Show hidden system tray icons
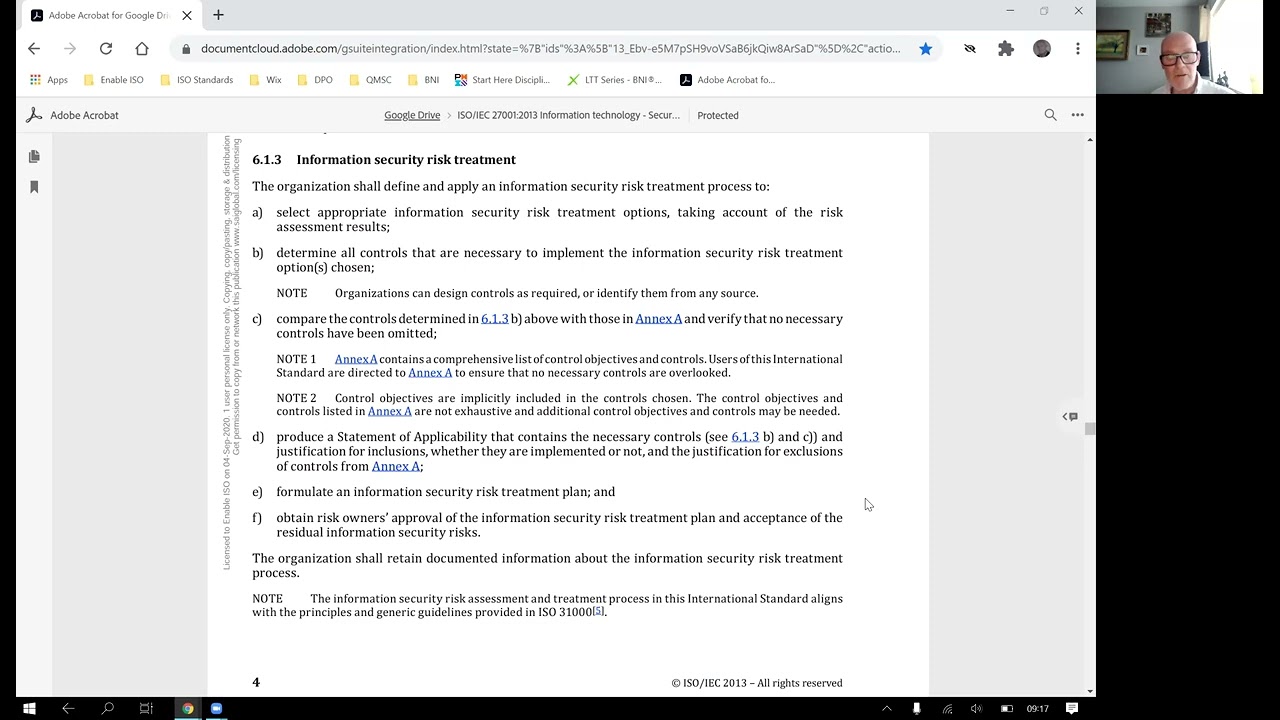Screen dimensions: 1280x720 click(886, 709)
